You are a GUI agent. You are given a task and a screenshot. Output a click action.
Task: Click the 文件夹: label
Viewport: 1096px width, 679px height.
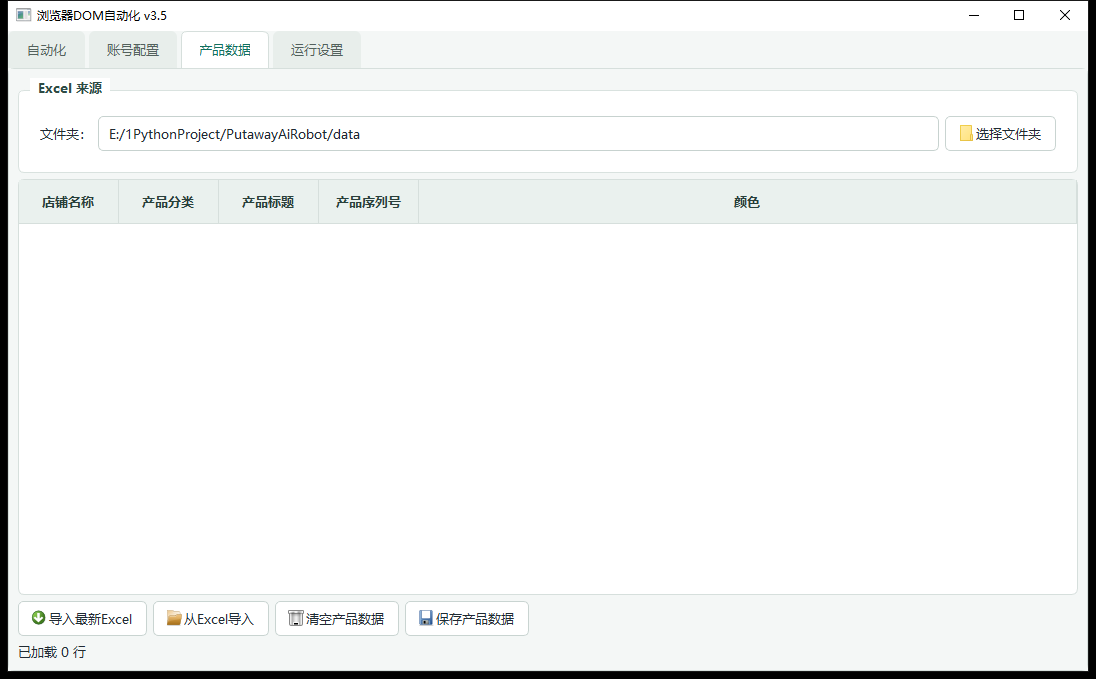pyautogui.click(x=62, y=134)
